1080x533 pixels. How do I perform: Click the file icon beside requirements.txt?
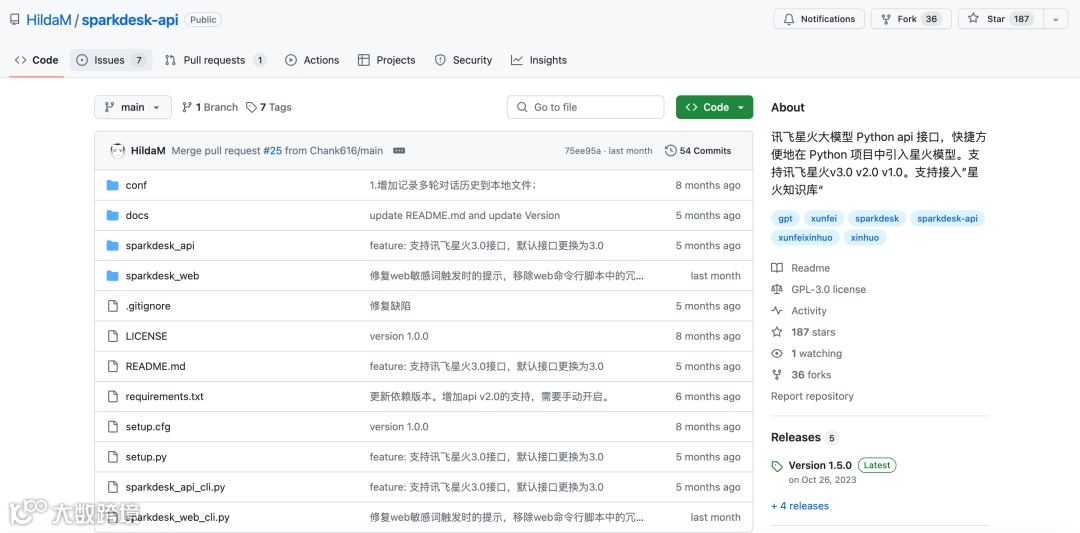click(x=113, y=397)
